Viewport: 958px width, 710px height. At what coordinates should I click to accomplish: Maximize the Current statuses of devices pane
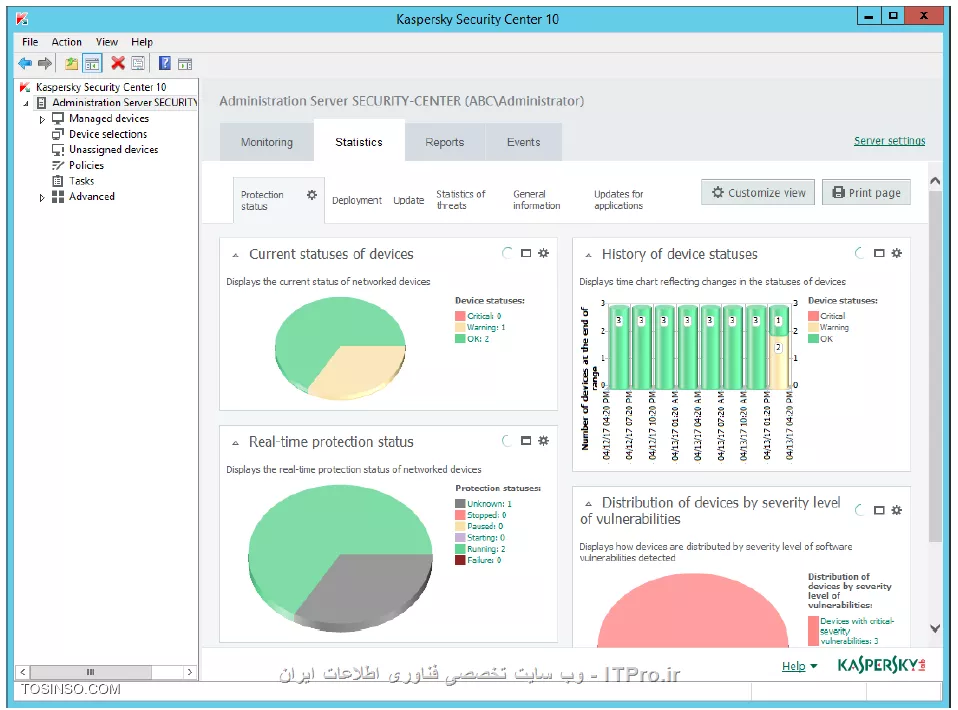point(526,253)
